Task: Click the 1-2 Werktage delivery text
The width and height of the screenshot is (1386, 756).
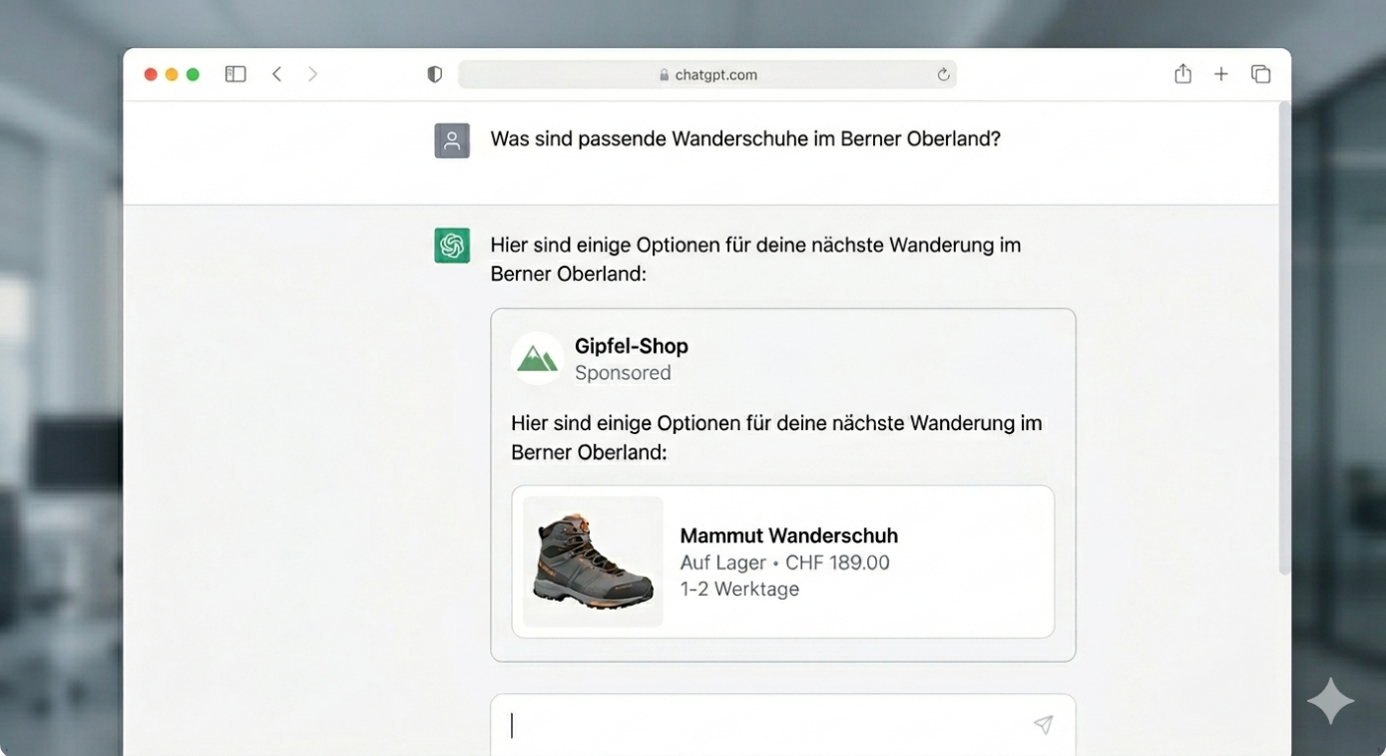Action: (740, 589)
